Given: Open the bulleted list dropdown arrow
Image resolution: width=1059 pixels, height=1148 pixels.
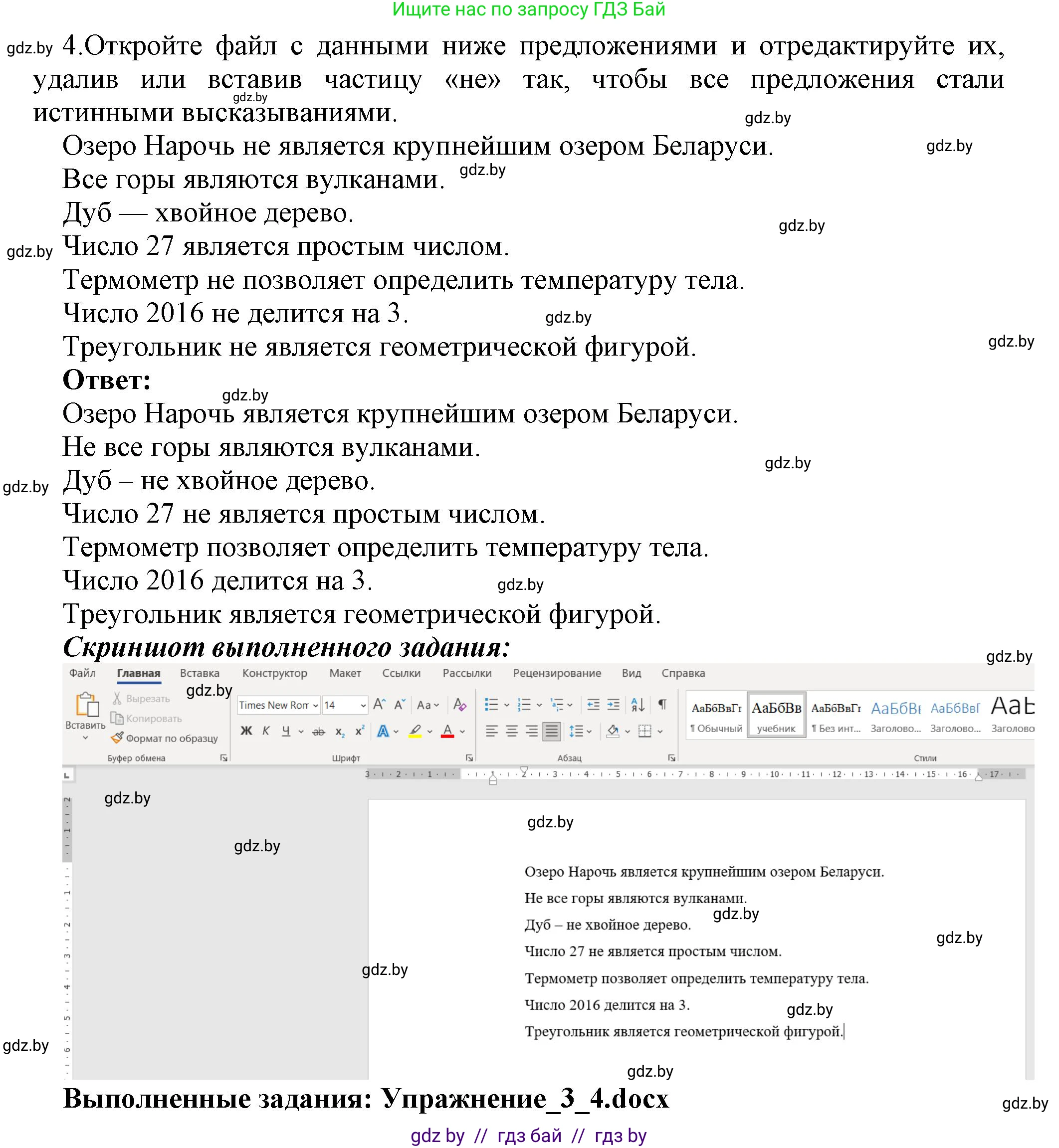Looking at the screenshot, I should (x=507, y=705).
